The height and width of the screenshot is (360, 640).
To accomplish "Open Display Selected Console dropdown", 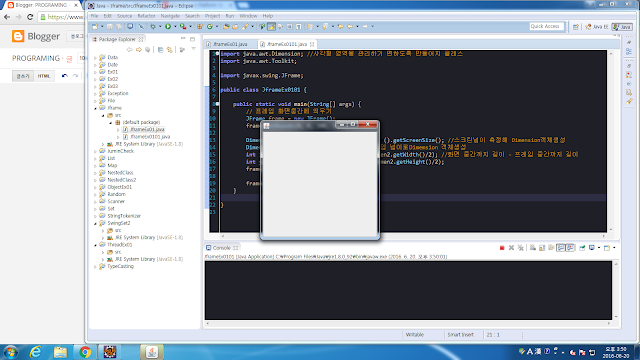I will point(599,248).
